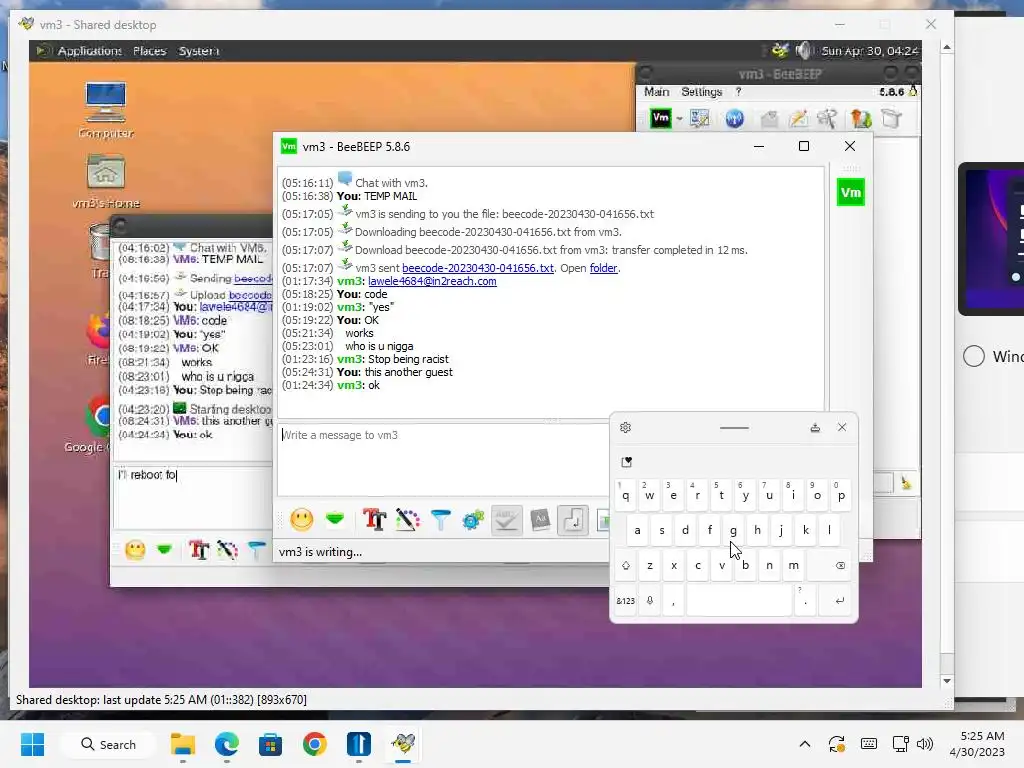Click the edit profile icon beside Vm dropdown
Image resolution: width=1024 pixels, height=768 pixels.
click(699, 119)
